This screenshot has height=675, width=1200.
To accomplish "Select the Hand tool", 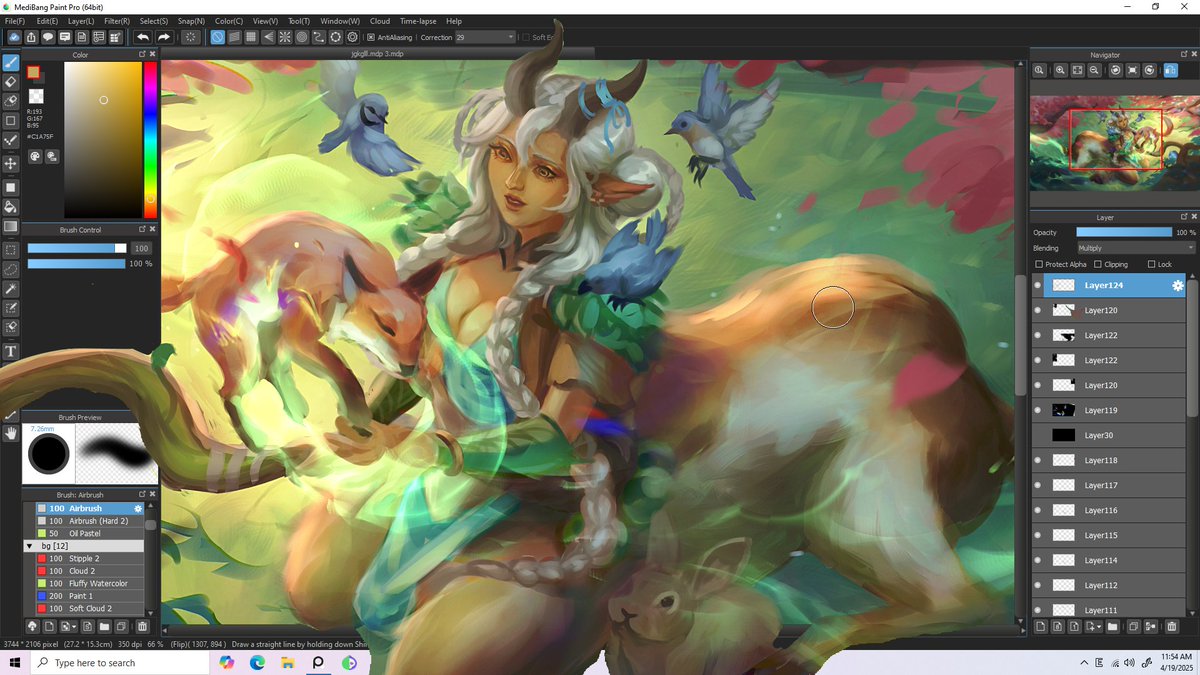I will pyautogui.click(x=11, y=433).
